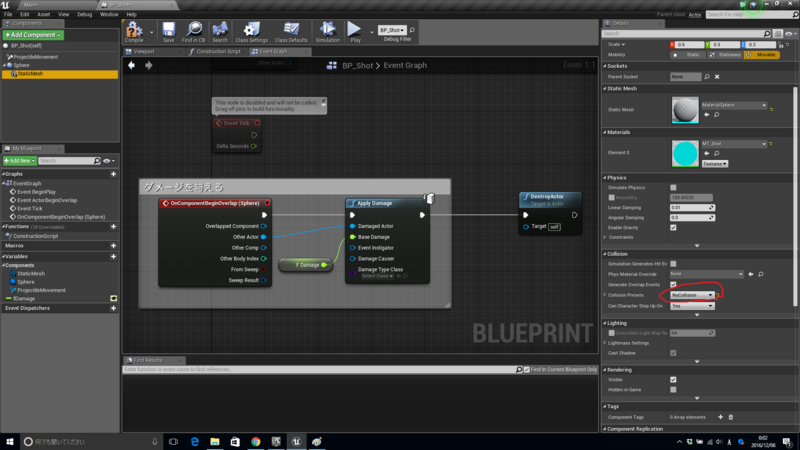Browse to MT_Shot material in Content Browser

coord(717,154)
